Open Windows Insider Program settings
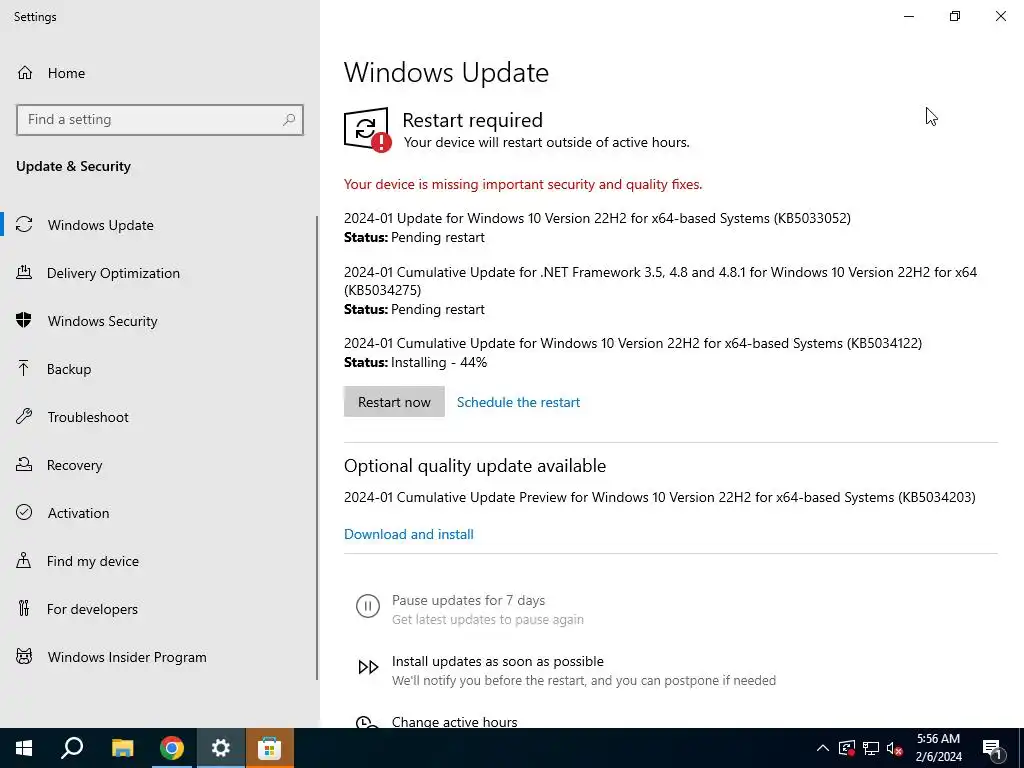 point(159,657)
